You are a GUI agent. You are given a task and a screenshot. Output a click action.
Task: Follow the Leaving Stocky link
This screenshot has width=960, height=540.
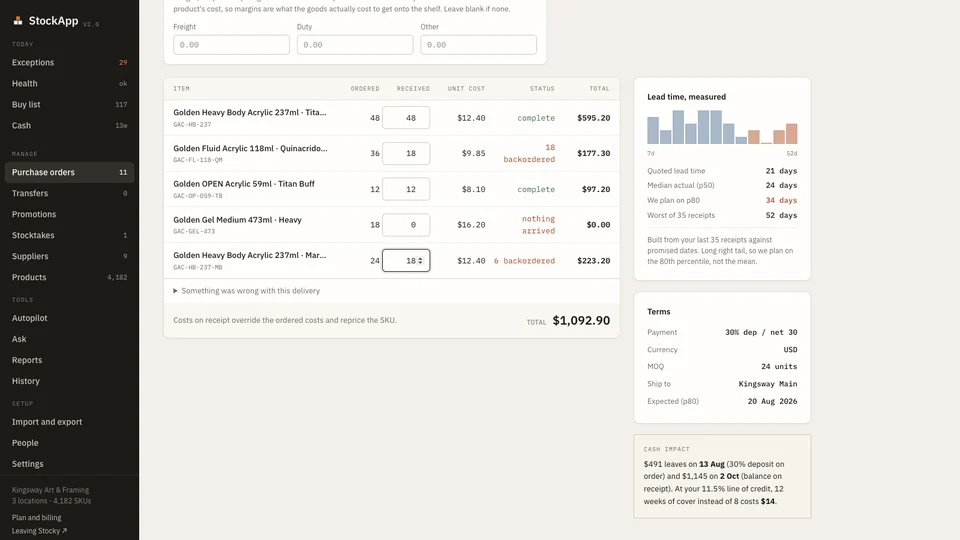click(x=39, y=531)
